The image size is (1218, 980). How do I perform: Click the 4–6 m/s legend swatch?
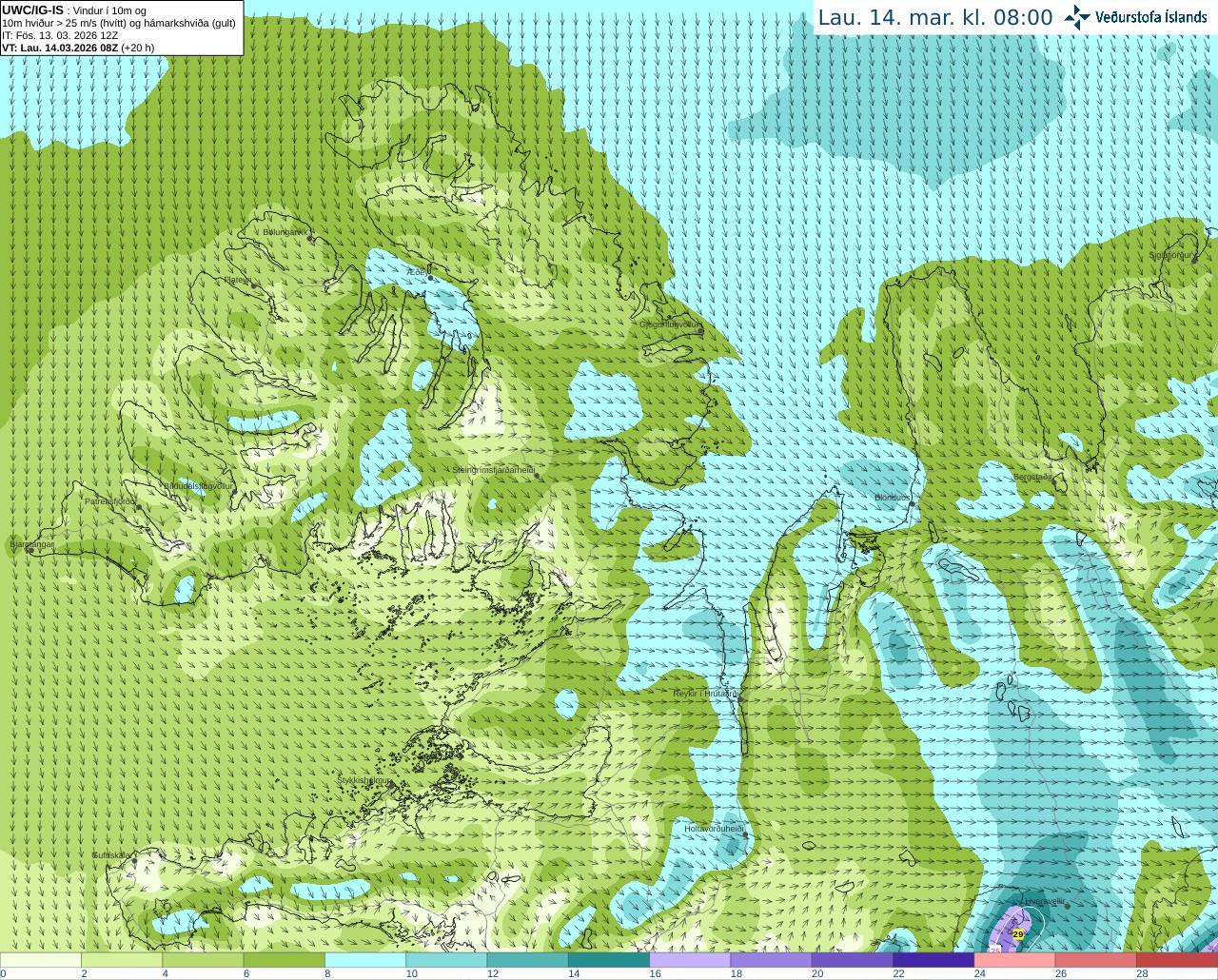[203, 960]
